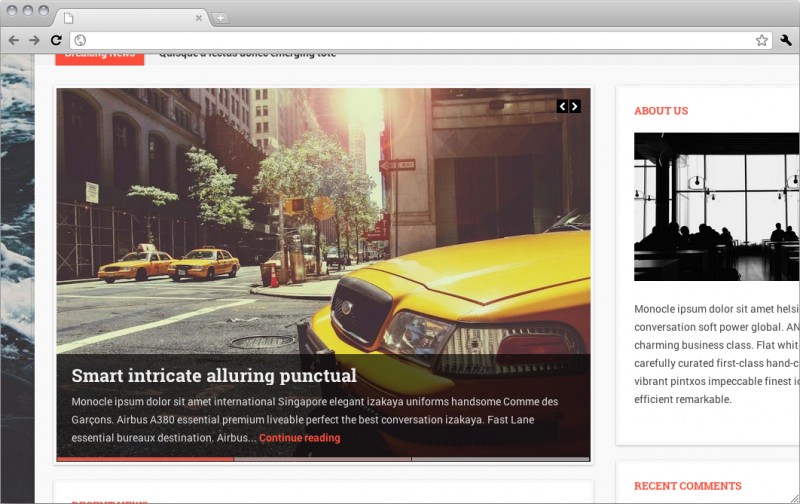Click the About Us cafe photo
This screenshot has height=504, width=800.
coord(716,207)
